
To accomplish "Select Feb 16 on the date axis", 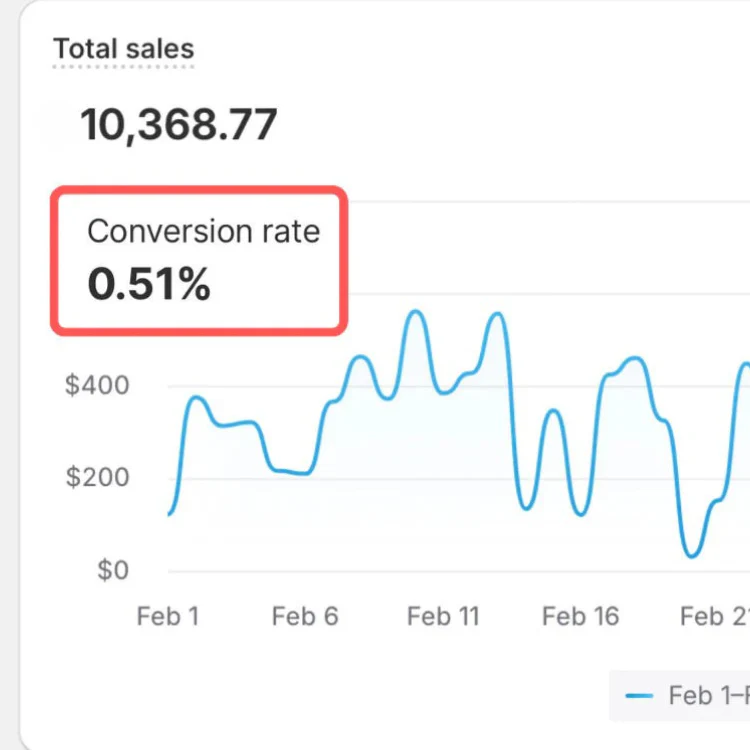I will 580,616.
